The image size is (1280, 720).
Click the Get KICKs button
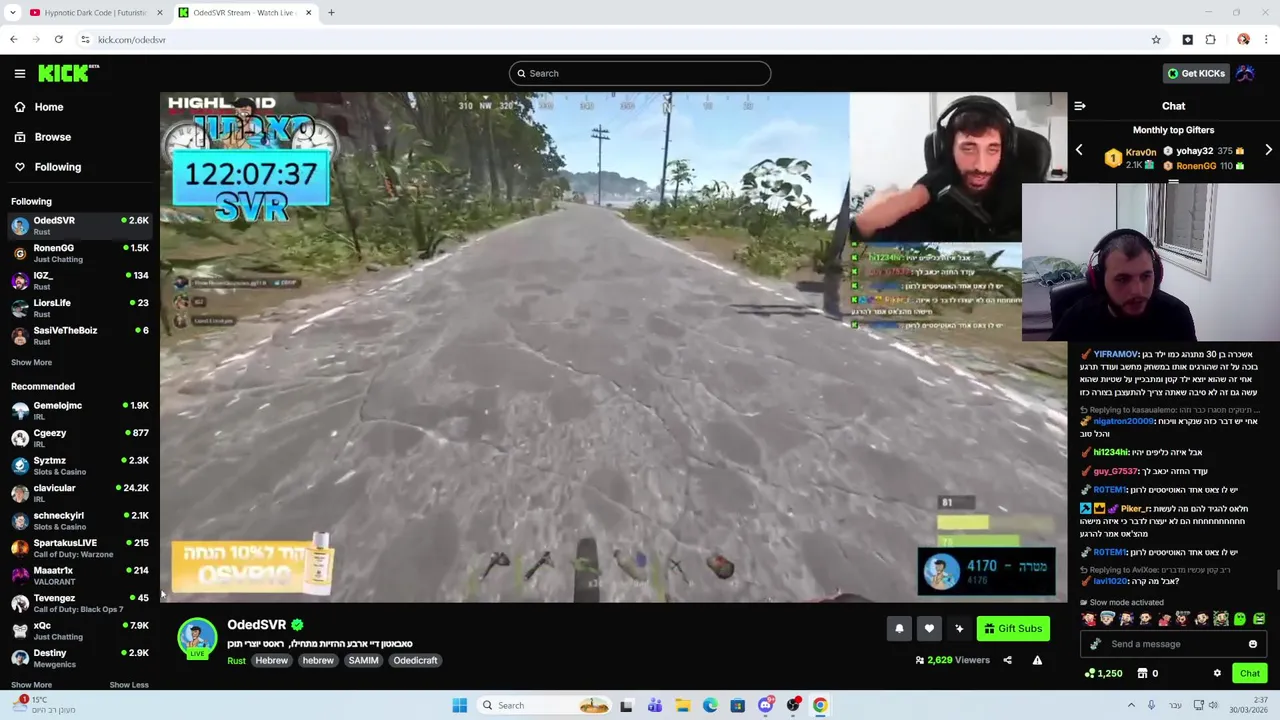pyautogui.click(x=1195, y=73)
